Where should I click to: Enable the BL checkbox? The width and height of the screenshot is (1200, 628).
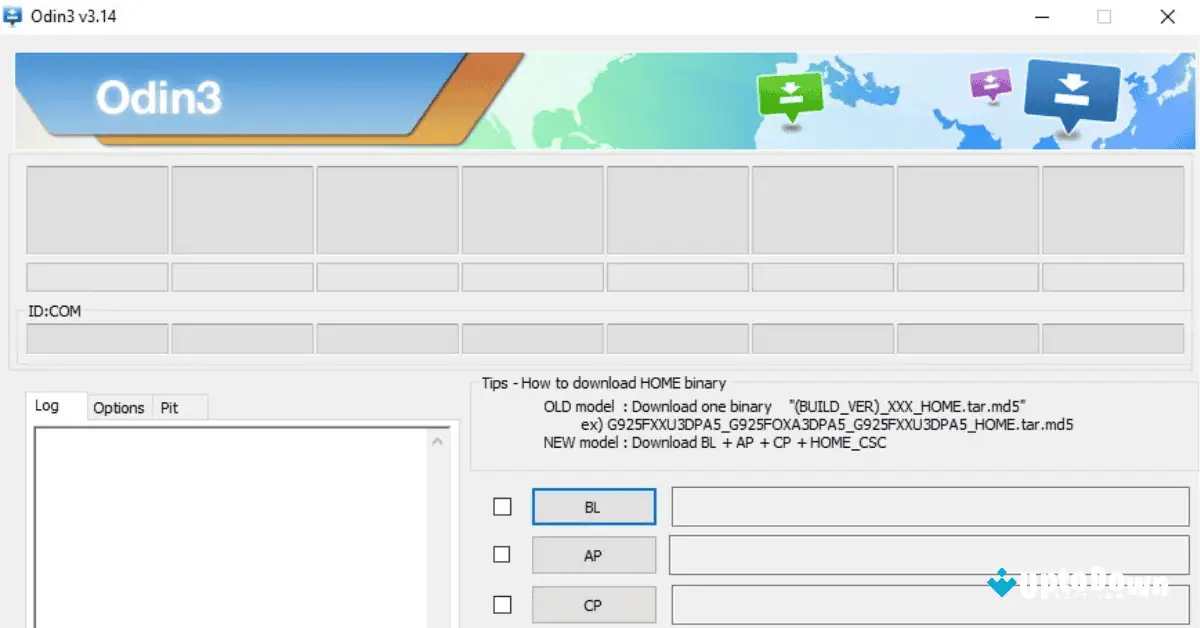coord(501,506)
